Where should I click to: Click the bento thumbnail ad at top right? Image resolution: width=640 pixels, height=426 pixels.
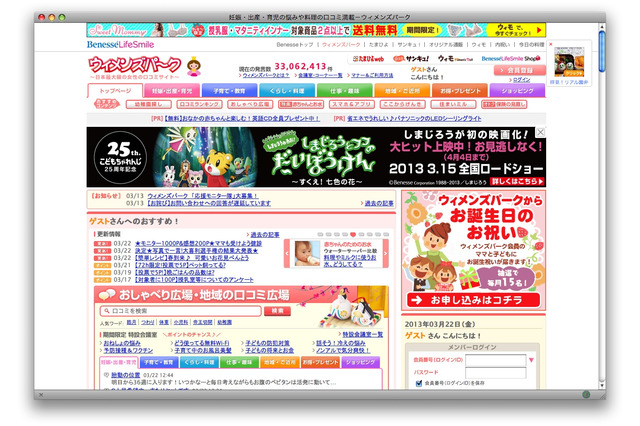pos(569,62)
